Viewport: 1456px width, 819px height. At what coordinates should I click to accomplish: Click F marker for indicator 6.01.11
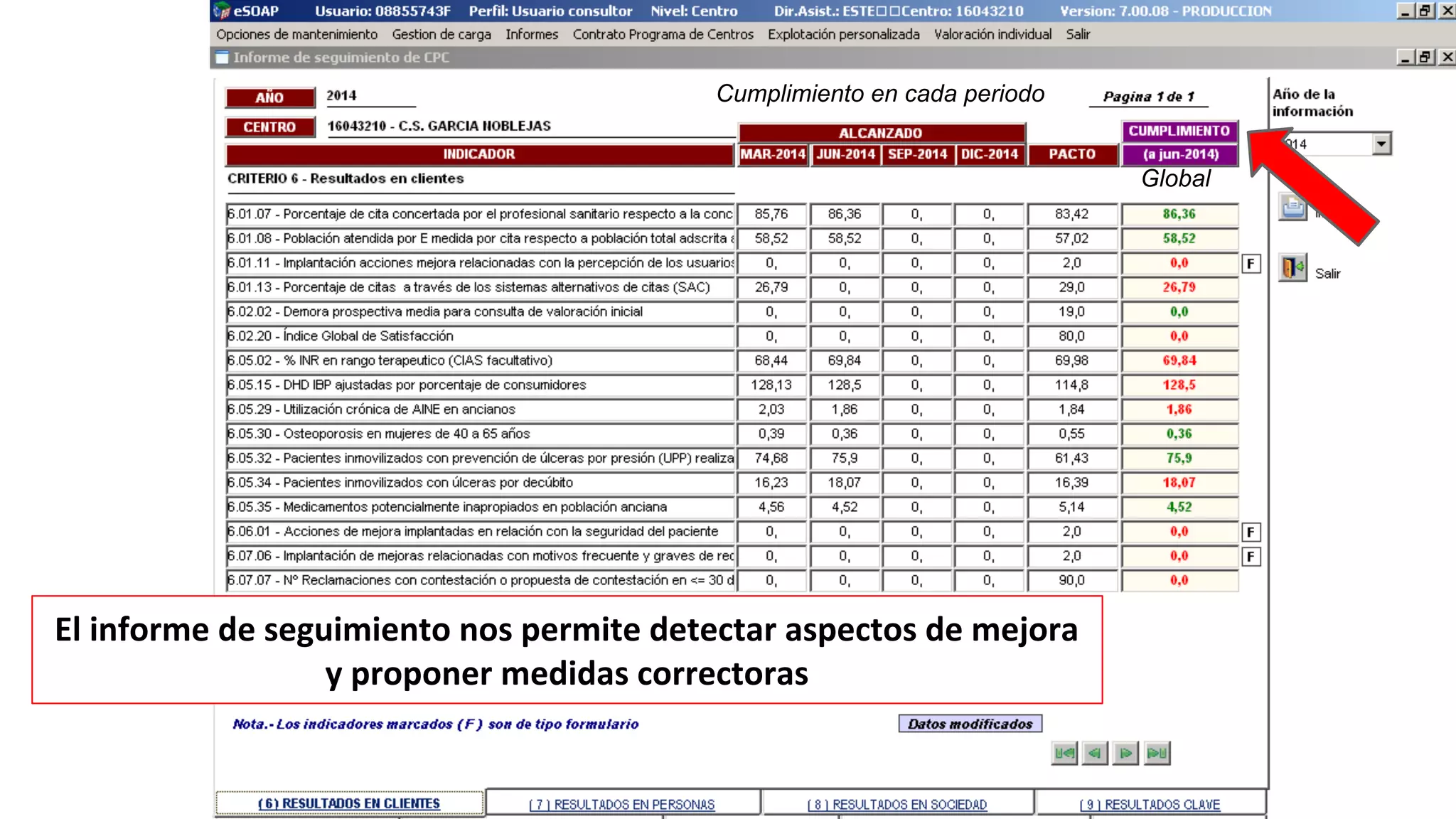[1251, 264]
